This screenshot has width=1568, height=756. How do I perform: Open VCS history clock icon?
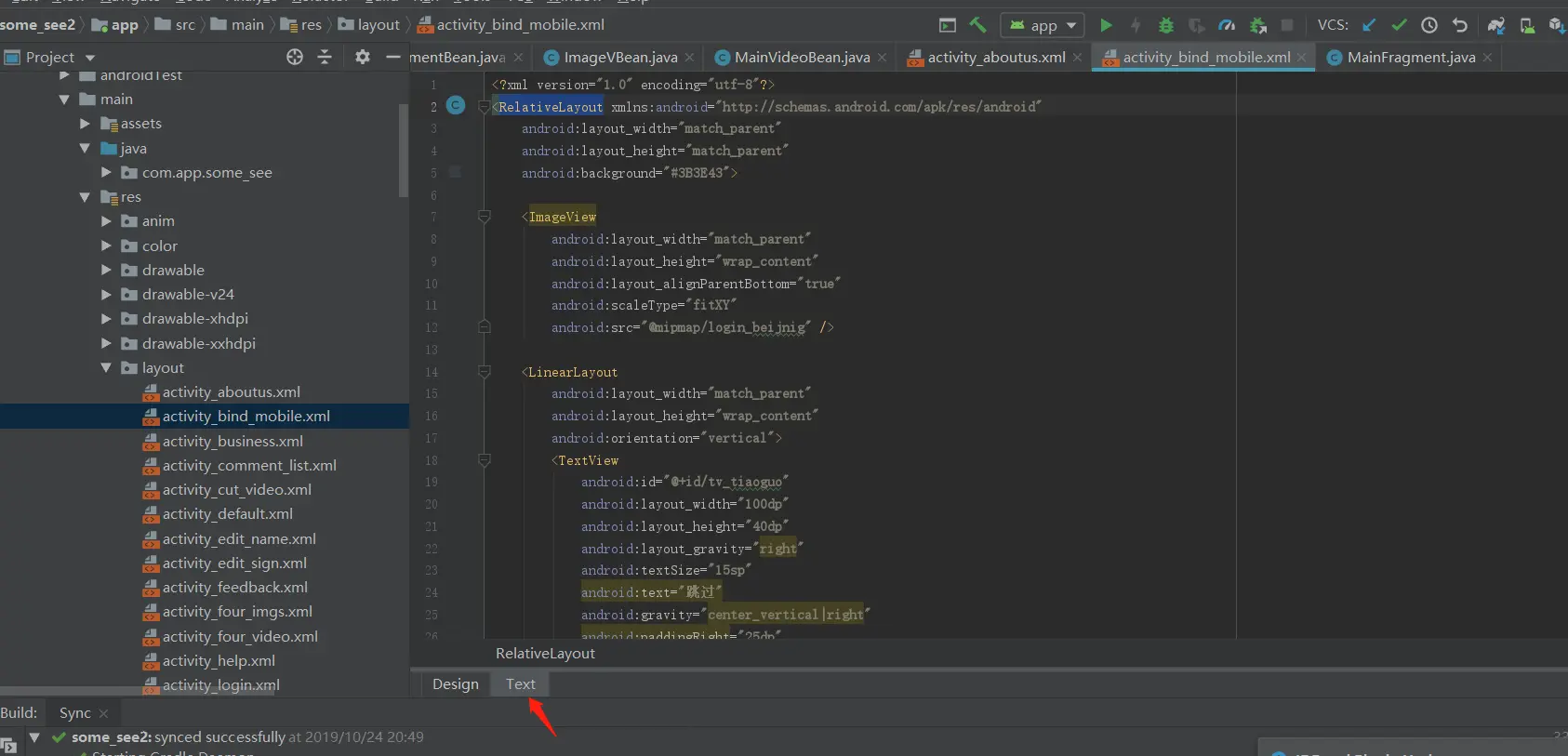point(1429,25)
